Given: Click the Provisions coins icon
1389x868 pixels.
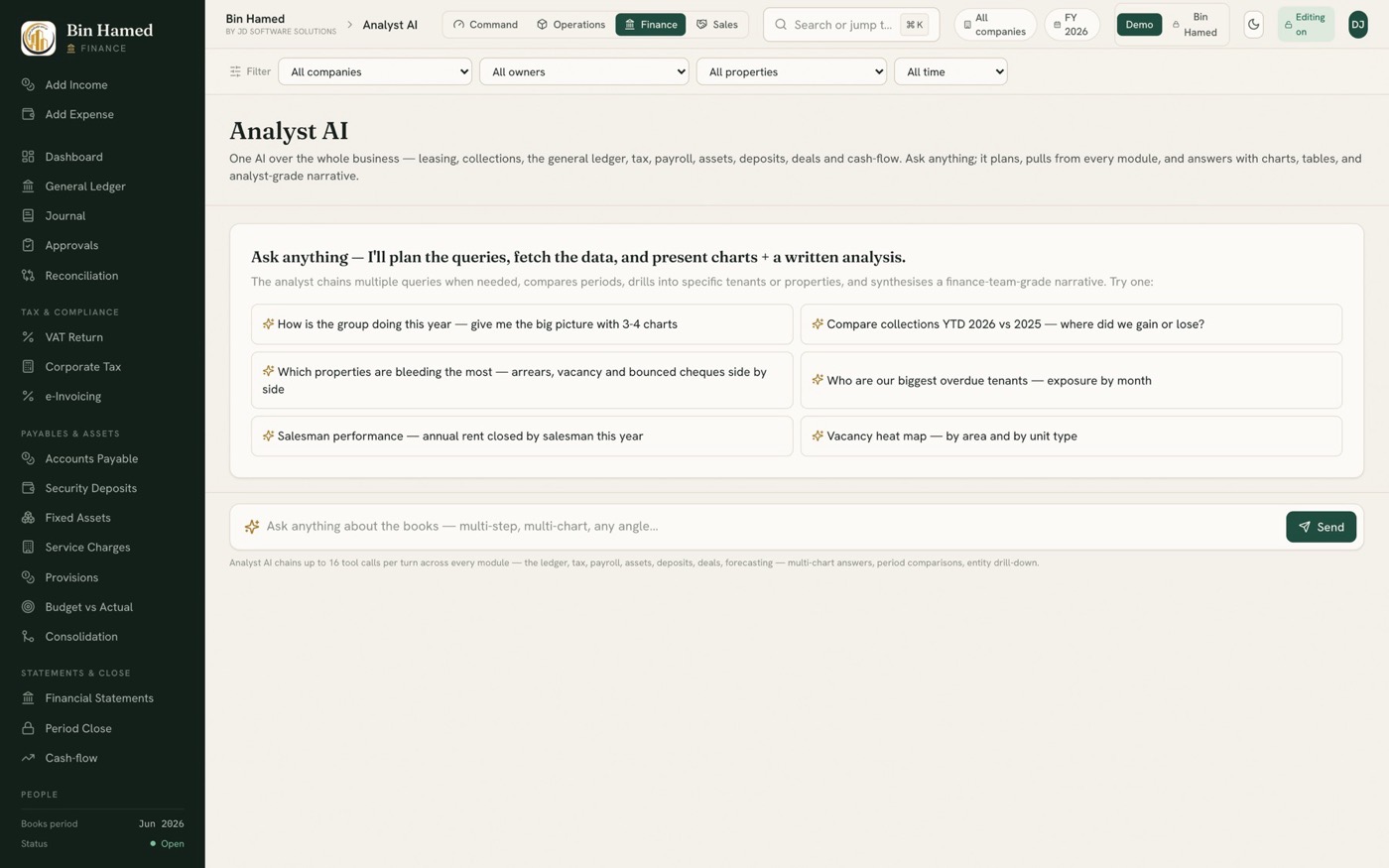Looking at the screenshot, I should click(28, 577).
